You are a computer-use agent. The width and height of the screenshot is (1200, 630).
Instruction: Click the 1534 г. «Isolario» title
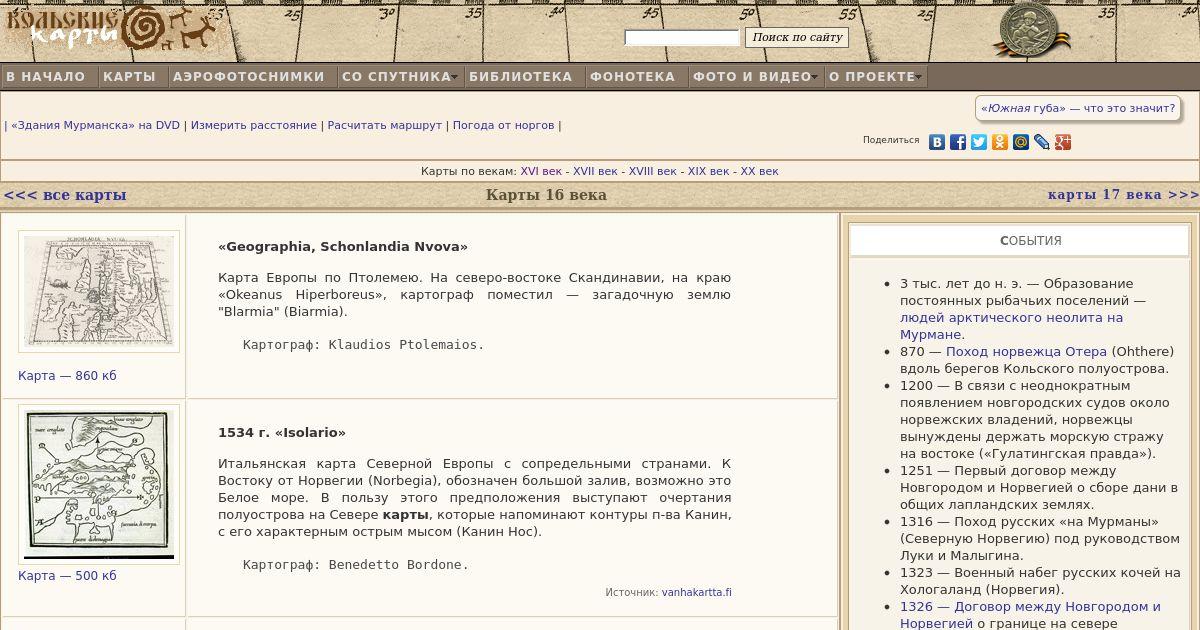click(282, 433)
